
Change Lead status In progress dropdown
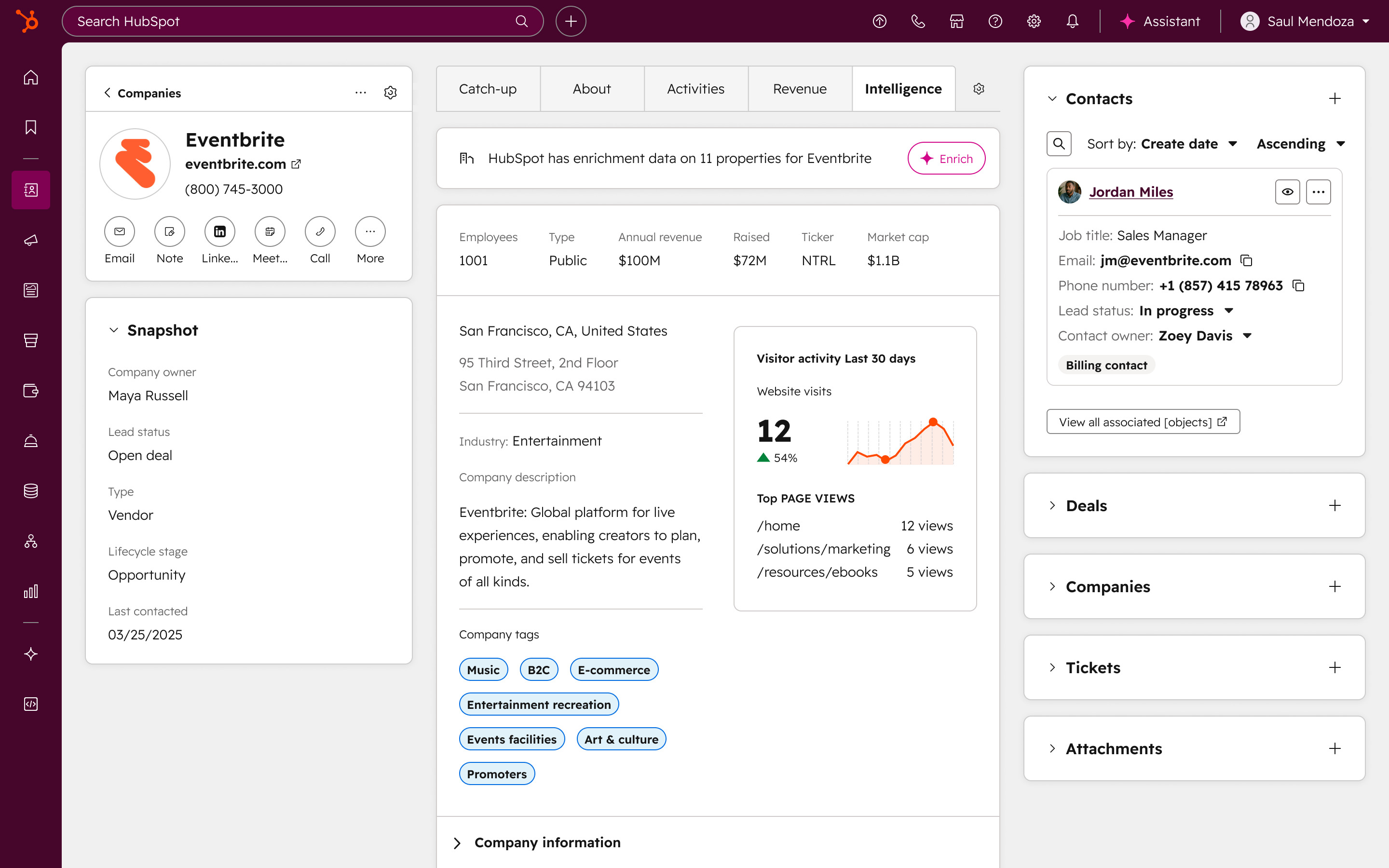pyautogui.click(x=1186, y=311)
